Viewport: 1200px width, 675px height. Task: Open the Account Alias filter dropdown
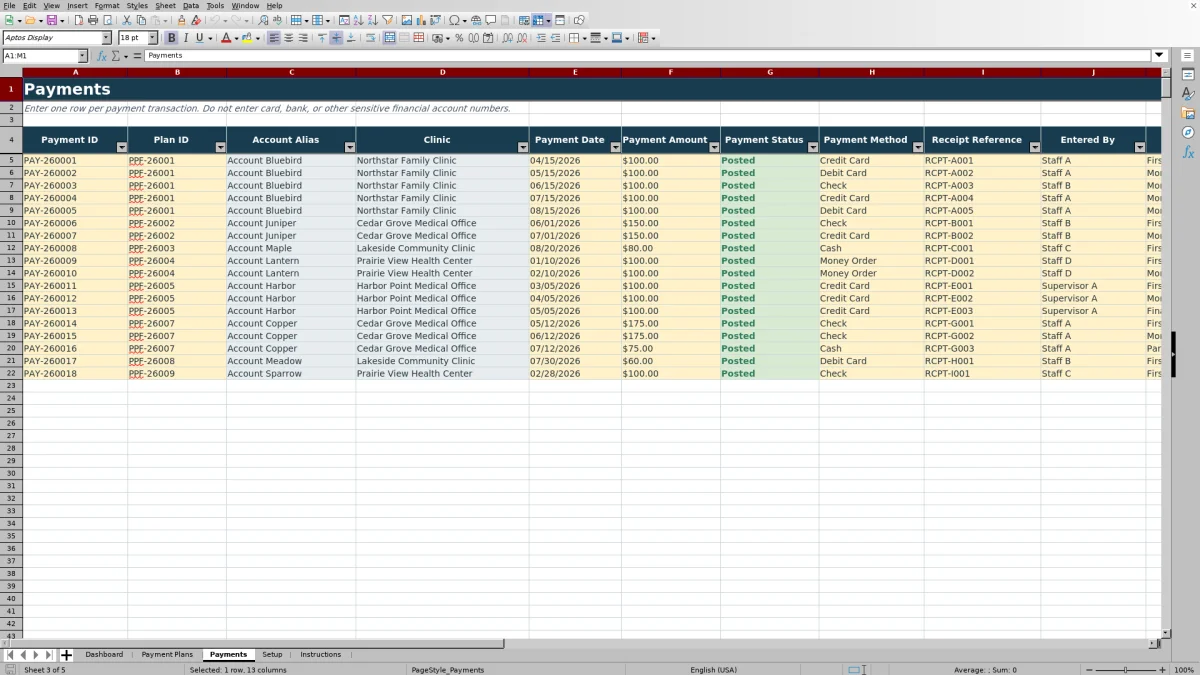(350, 147)
